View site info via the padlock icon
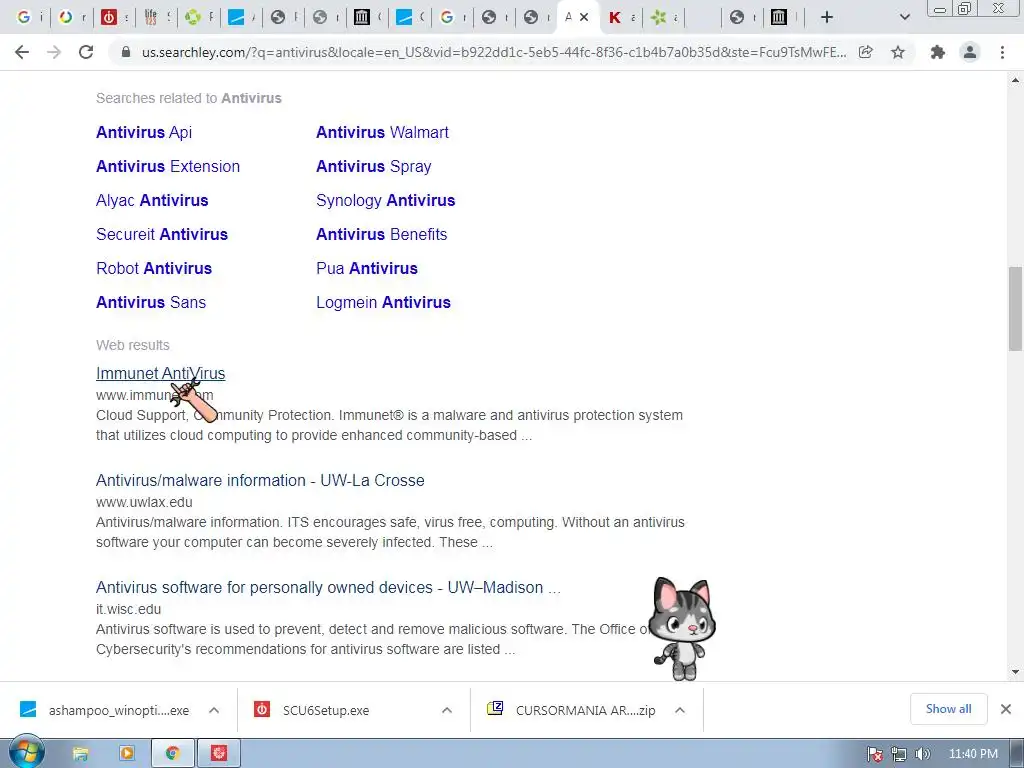This screenshot has height=768, width=1024. pyautogui.click(x=126, y=52)
